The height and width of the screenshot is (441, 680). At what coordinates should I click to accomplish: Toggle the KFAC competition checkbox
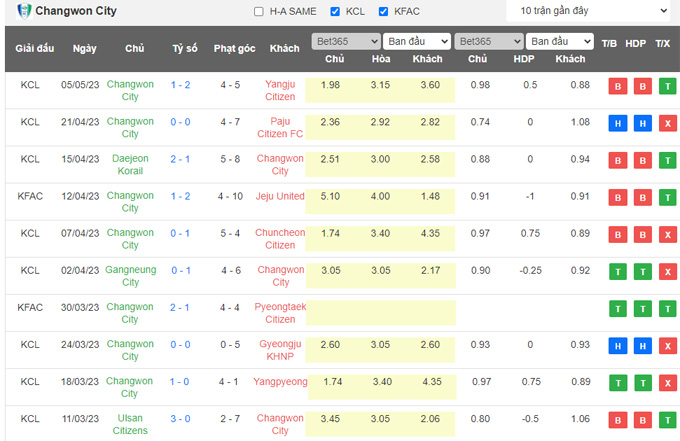[385, 12]
